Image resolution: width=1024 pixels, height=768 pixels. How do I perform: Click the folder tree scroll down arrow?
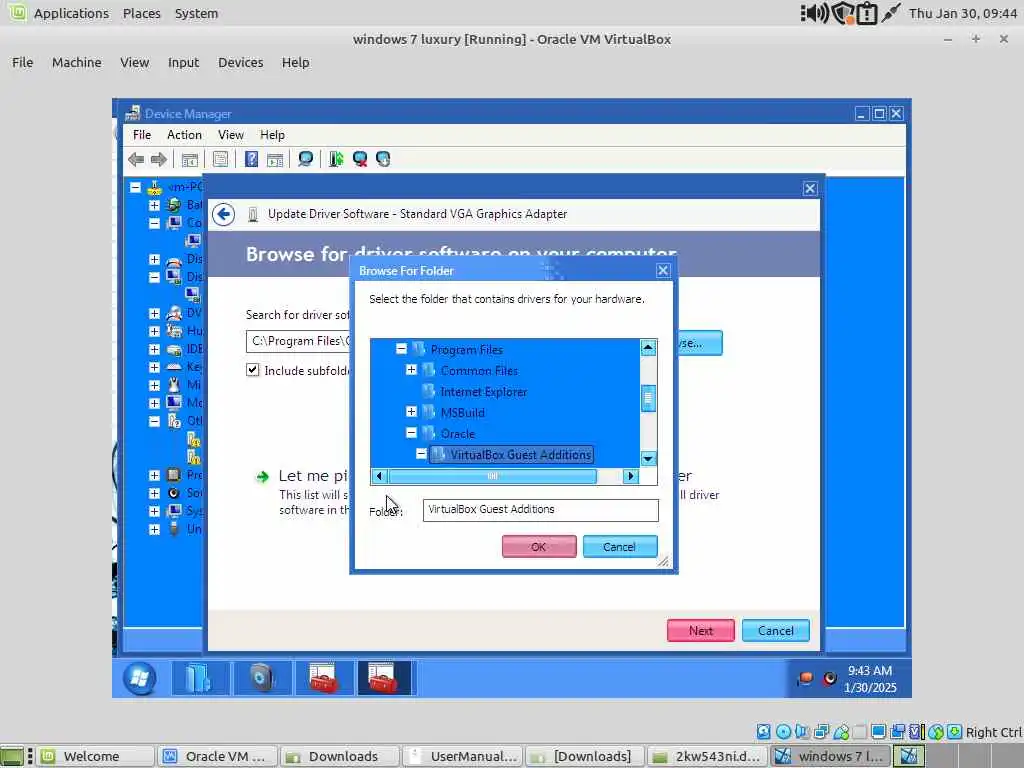[x=648, y=458]
